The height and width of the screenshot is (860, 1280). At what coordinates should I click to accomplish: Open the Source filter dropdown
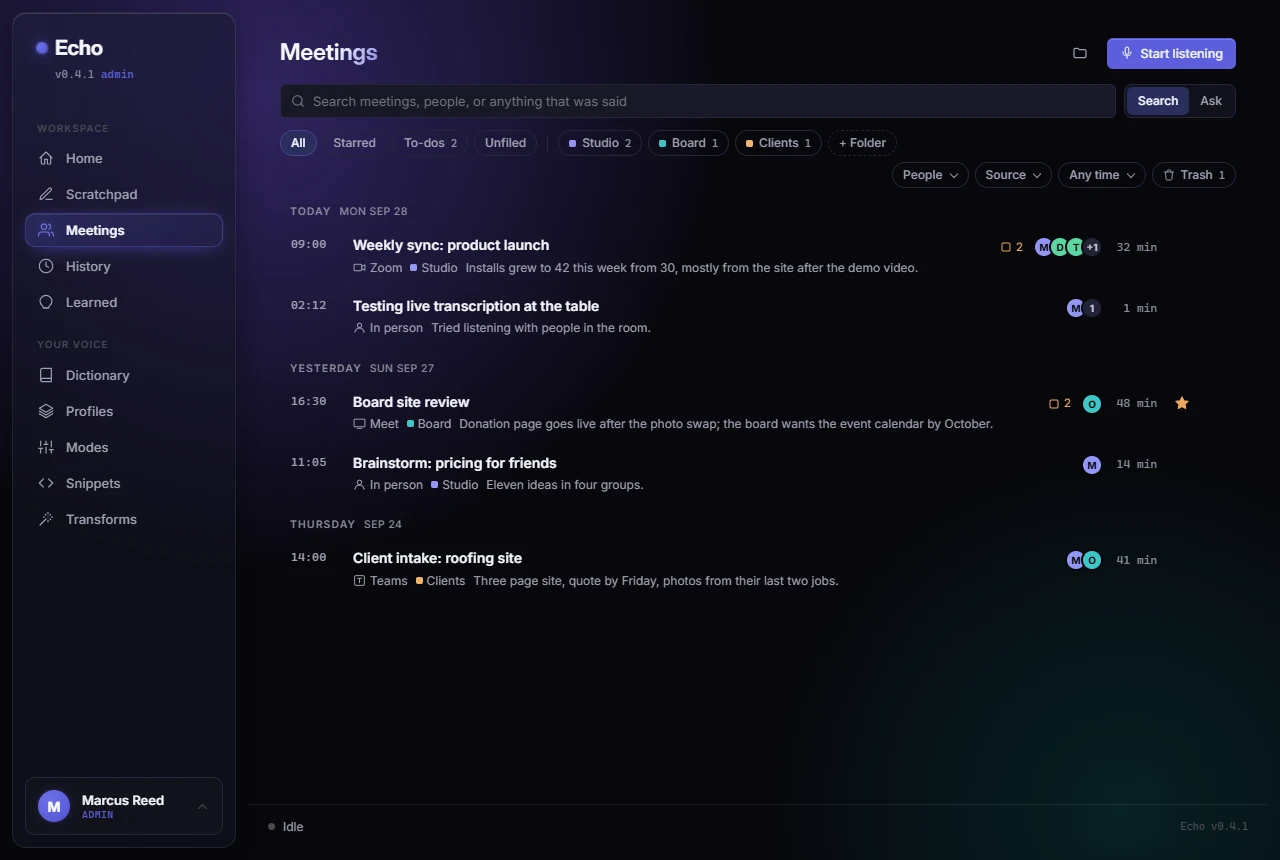pyautogui.click(x=1013, y=175)
